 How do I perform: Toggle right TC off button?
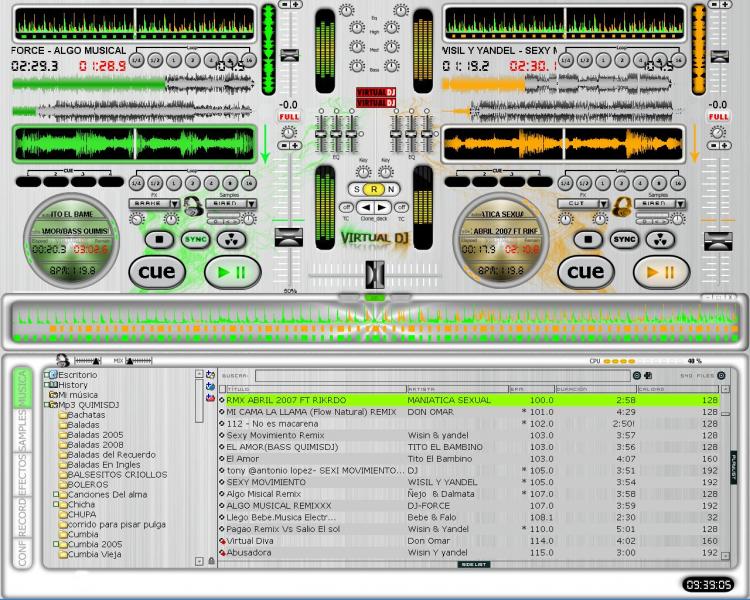pos(402,207)
